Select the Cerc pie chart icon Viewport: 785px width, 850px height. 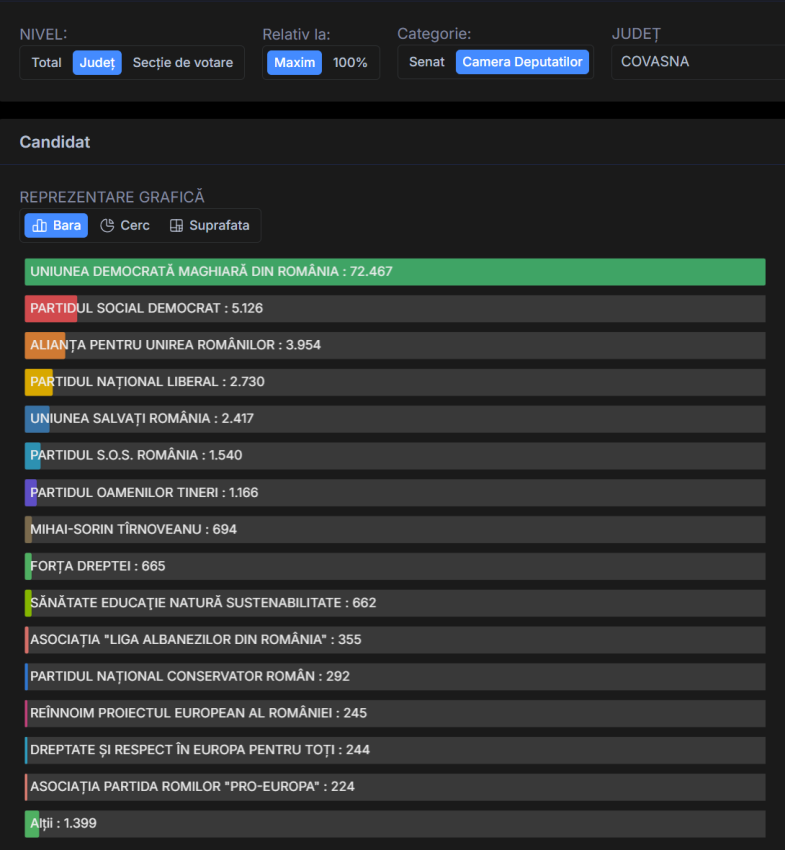click(x=107, y=226)
